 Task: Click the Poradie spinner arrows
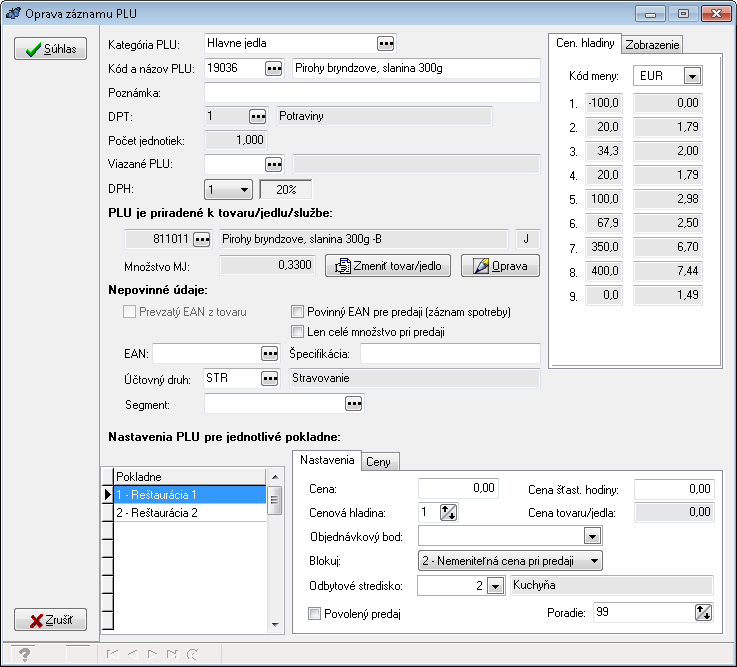coord(703,612)
